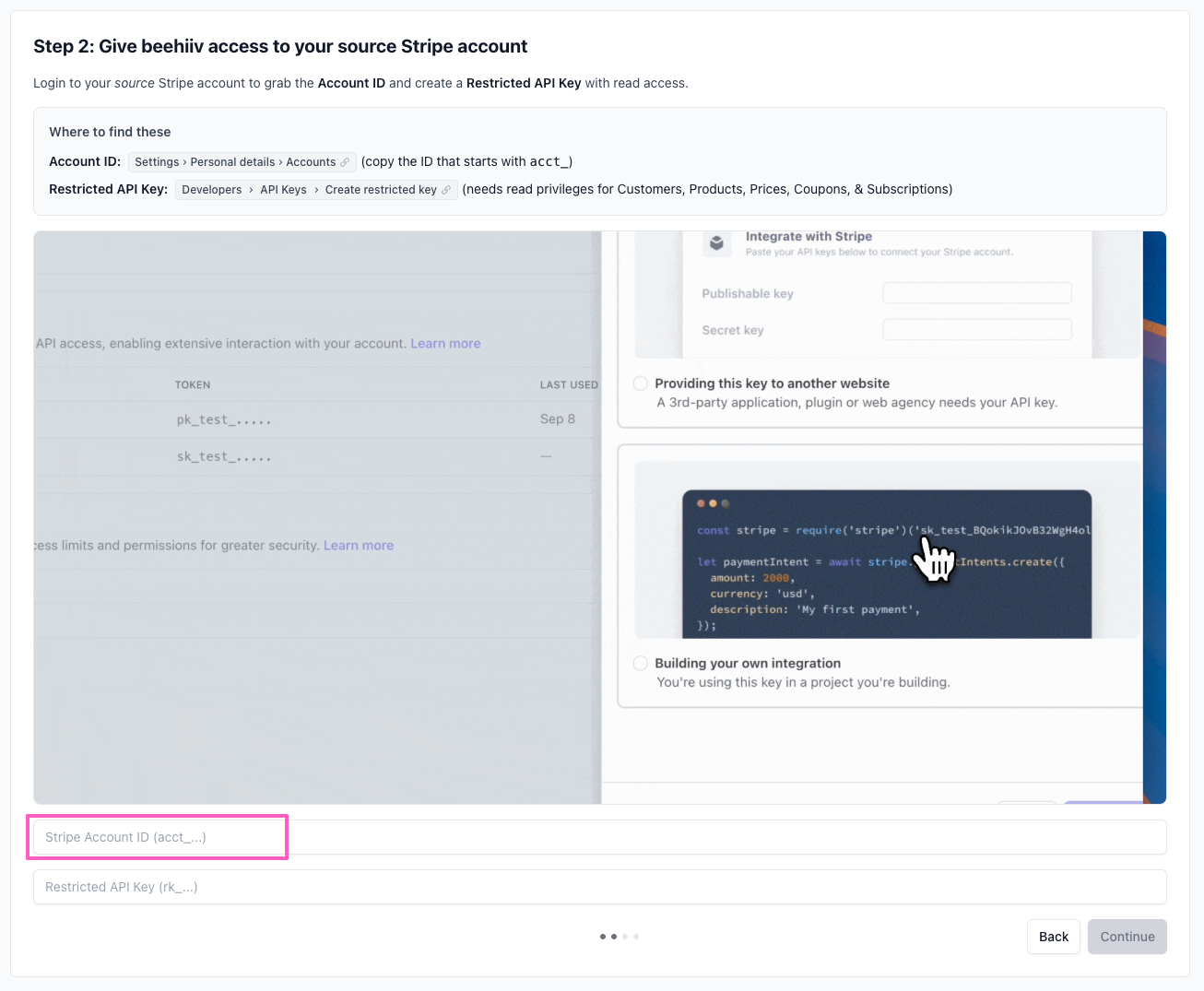The height and width of the screenshot is (991, 1204).
Task: Click the Stripe cube icon in Integrate panel
Action: tap(716, 243)
